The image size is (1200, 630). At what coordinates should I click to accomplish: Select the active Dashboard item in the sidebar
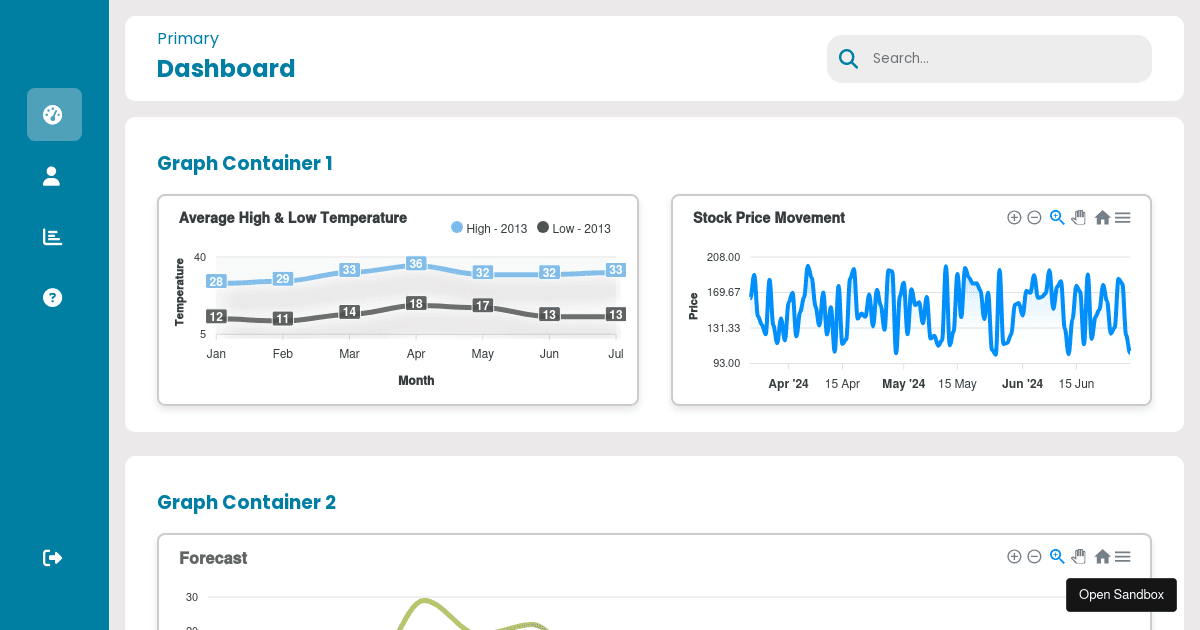tap(54, 114)
